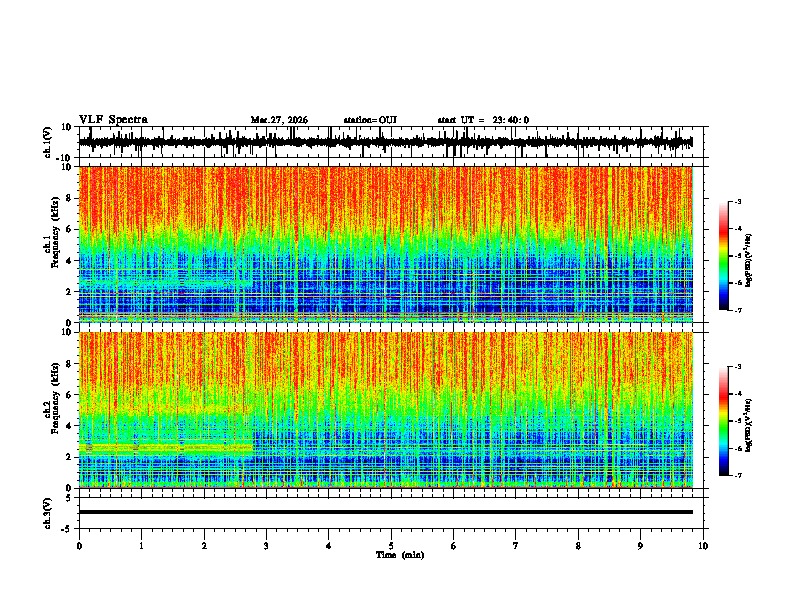The width and height of the screenshot is (792, 612).
Task: Click the ch.3 flat voltage trace line
Action: coord(385,512)
